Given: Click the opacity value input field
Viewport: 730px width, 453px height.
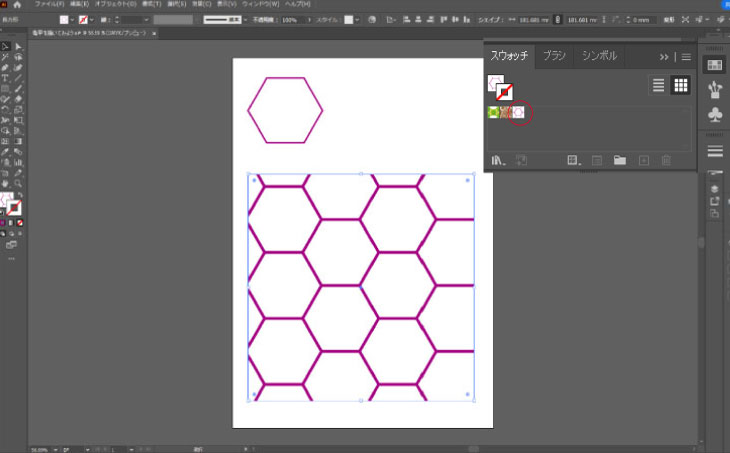Looking at the screenshot, I should tap(289, 19).
